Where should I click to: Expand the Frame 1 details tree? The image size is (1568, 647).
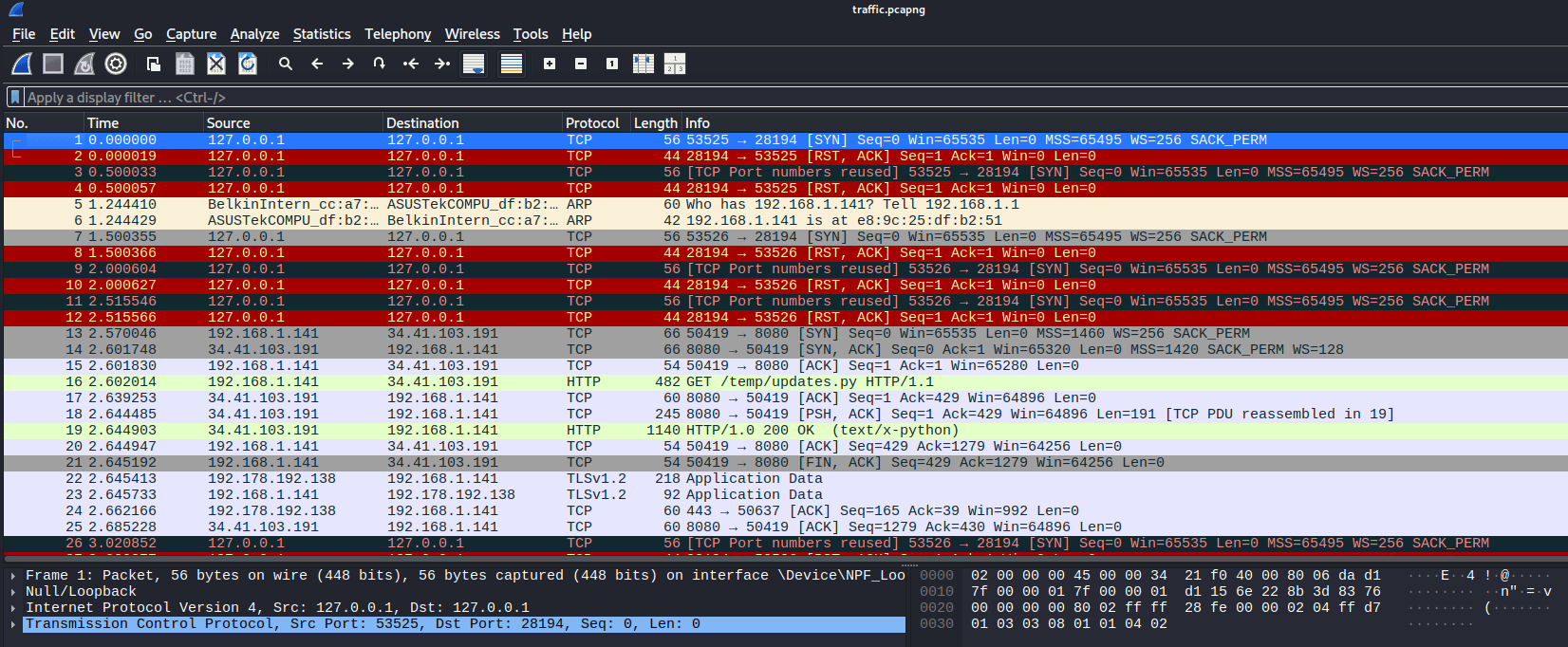coord(13,576)
